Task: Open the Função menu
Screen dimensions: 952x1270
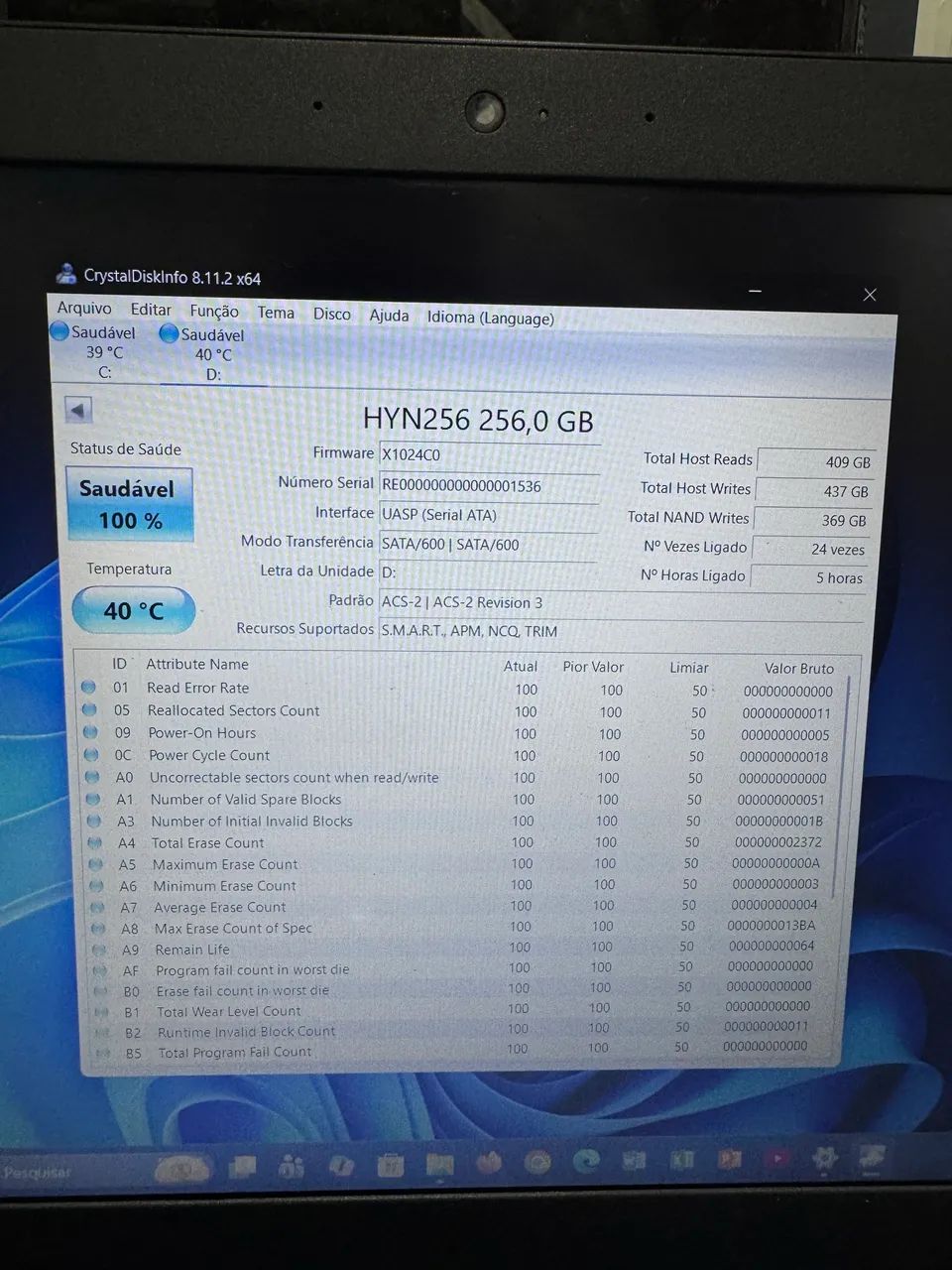Action: click(x=214, y=312)
